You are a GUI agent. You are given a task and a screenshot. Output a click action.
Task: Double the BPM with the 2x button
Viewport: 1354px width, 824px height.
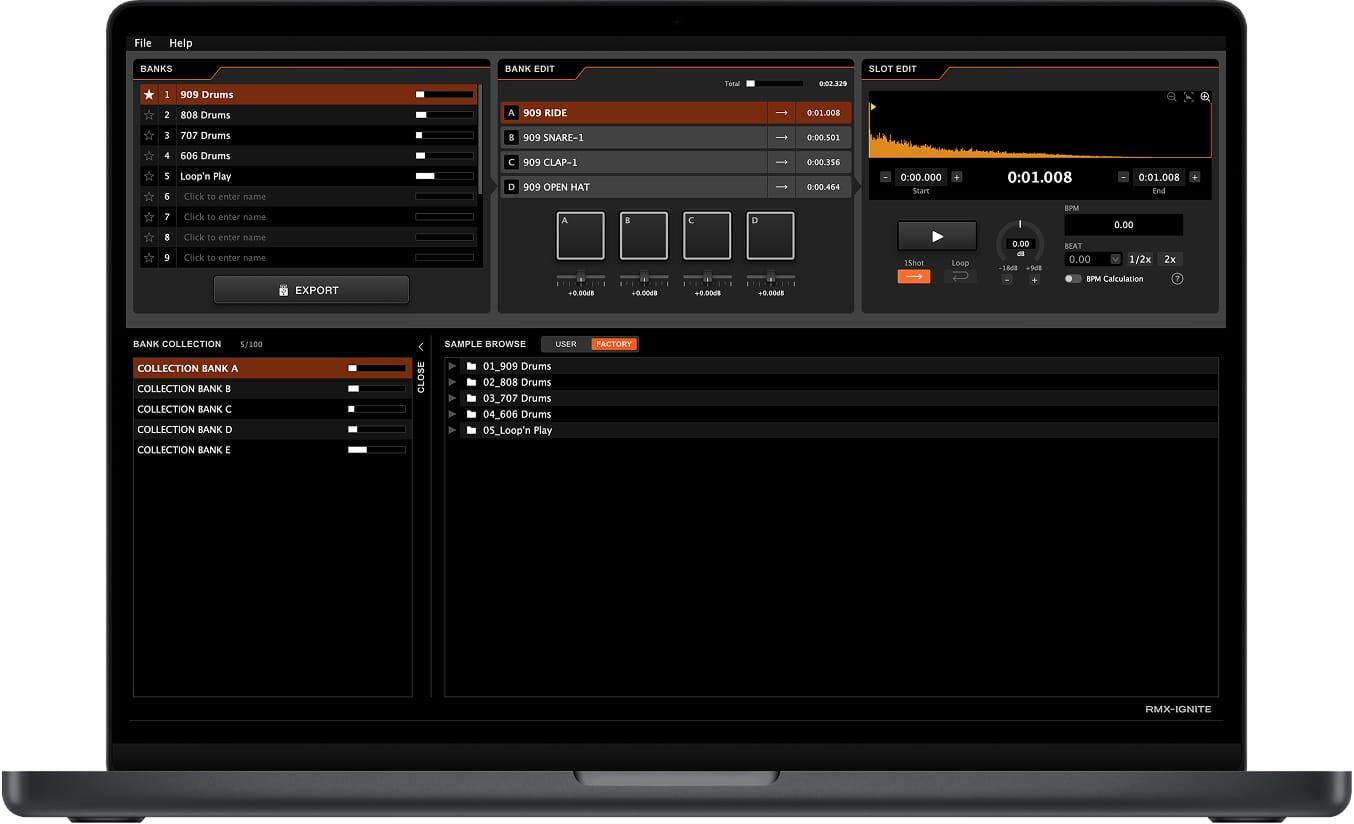point(1170,259)
